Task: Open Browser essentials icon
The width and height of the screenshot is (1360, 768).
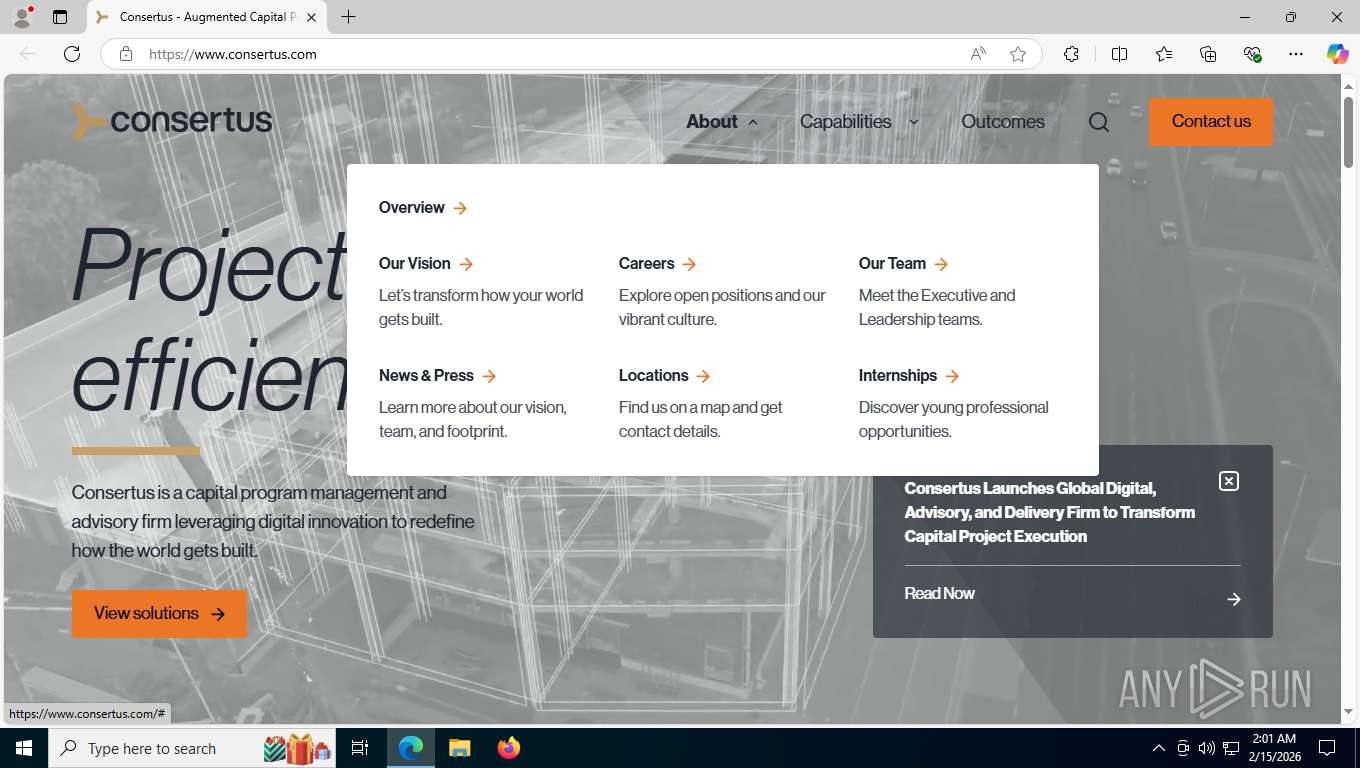Action: pyautogui.click(x=1252, y=54)
